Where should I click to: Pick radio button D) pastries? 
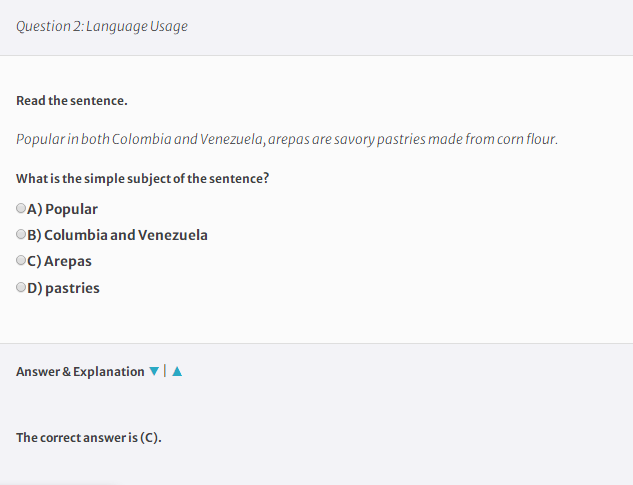pyautogui.click(x=21, y=287)
